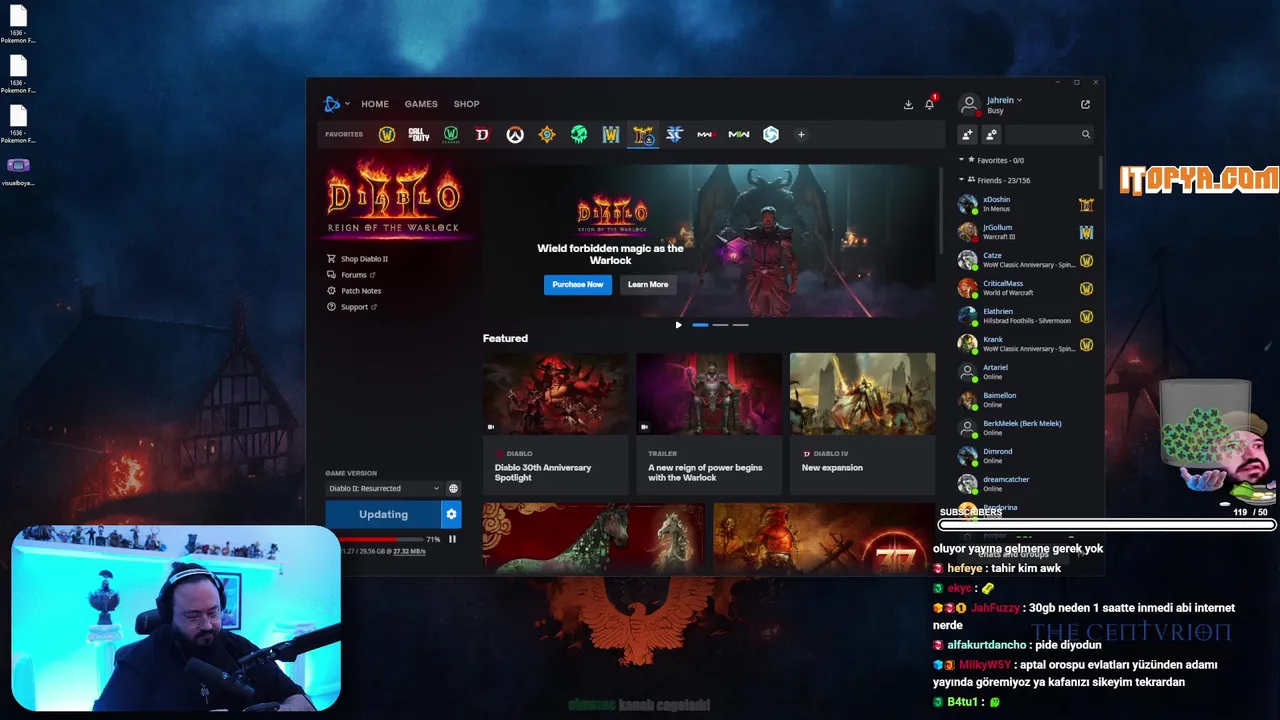The image size is (1280, 720).
Task: Select World of Warcraft in favorites bar
Action: pos(387,134)
